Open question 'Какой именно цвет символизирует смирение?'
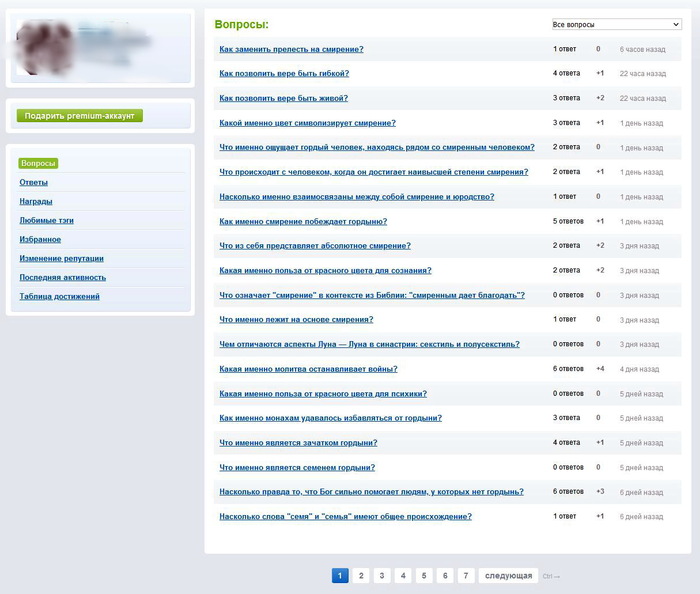The width and height of the screenshot is (700, 594). 307,123
